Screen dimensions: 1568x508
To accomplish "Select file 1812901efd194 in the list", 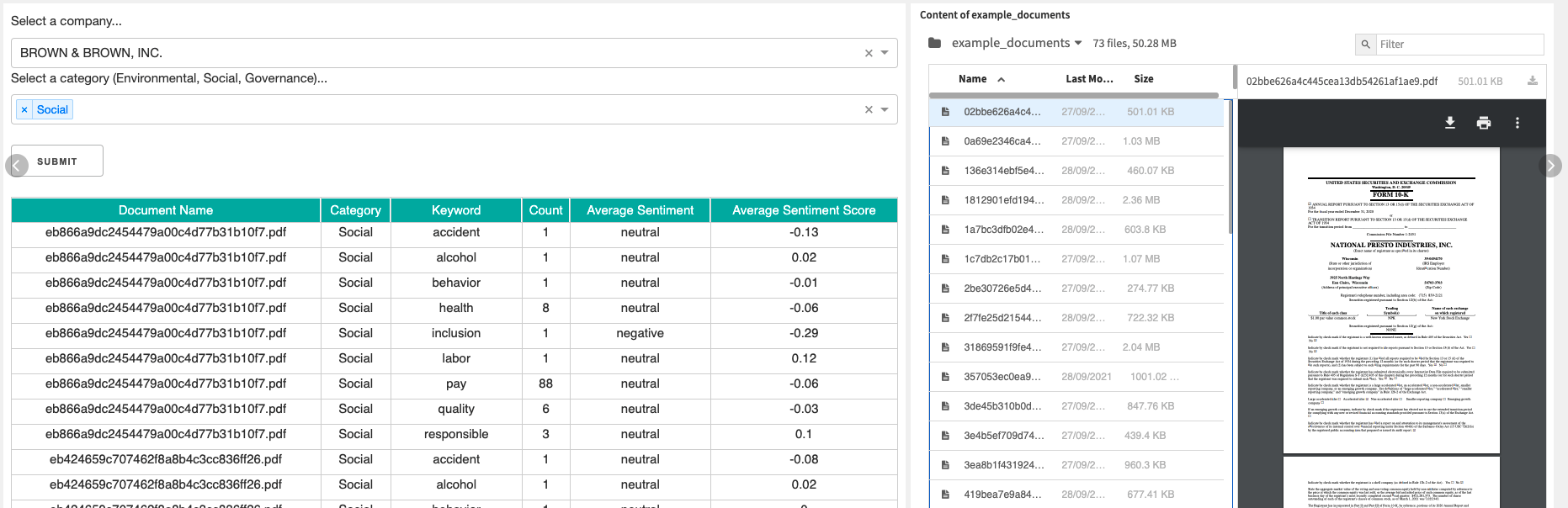I will 1076,200.
